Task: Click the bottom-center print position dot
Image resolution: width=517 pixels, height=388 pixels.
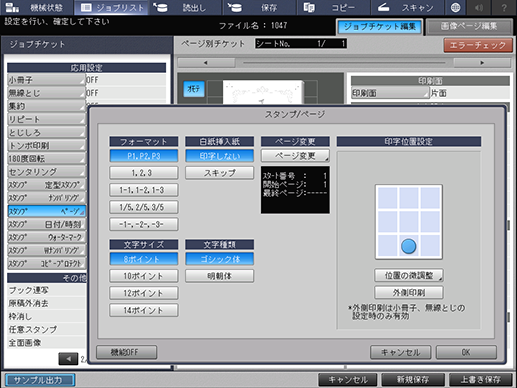Action: [x=409, y=246]
